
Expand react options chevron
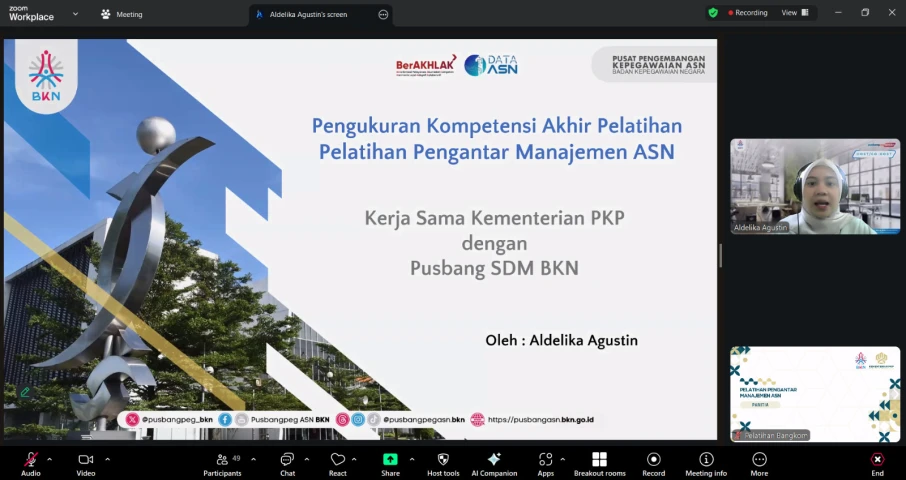[x=354, y=460]
